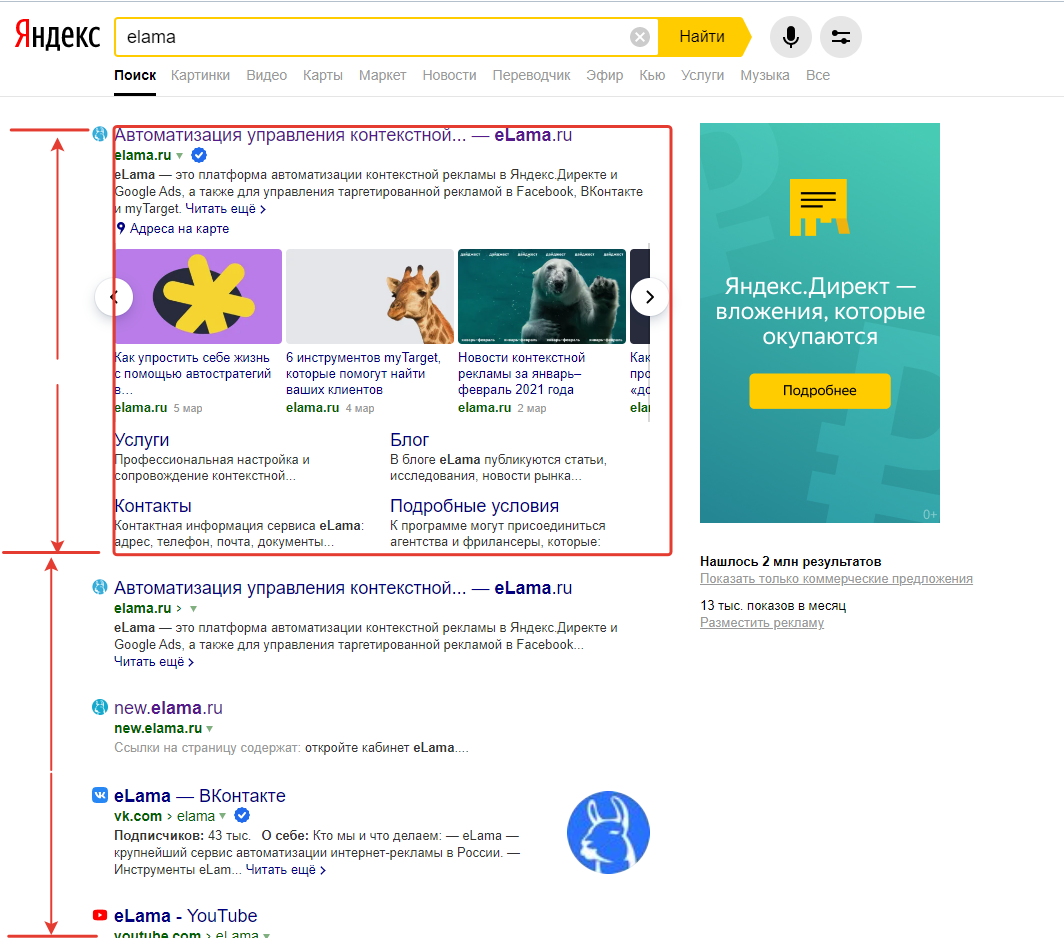
Task: Clear the search field with the X icon
Action: coord(639,37)
